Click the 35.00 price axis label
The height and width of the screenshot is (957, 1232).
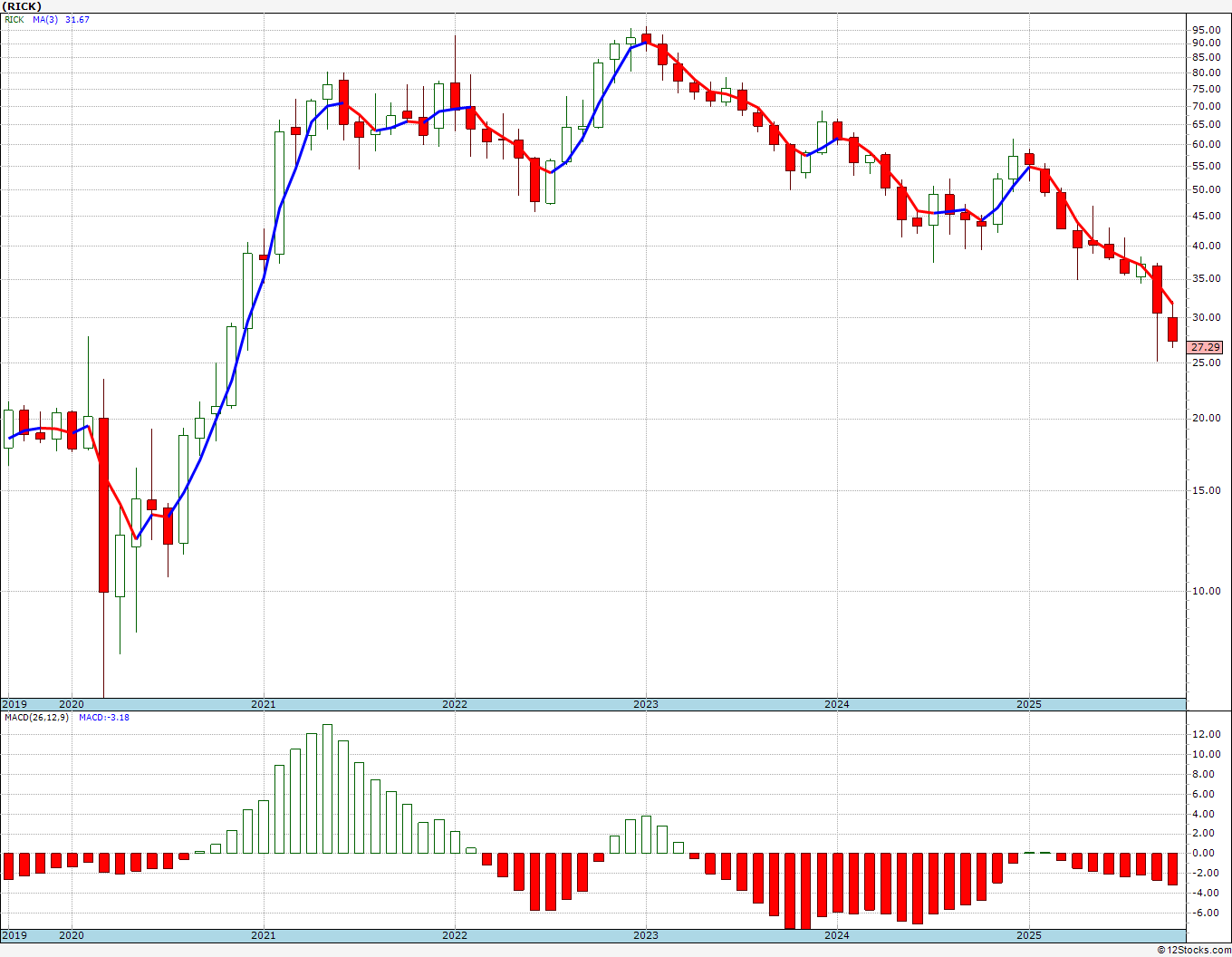pos(1206,279)
